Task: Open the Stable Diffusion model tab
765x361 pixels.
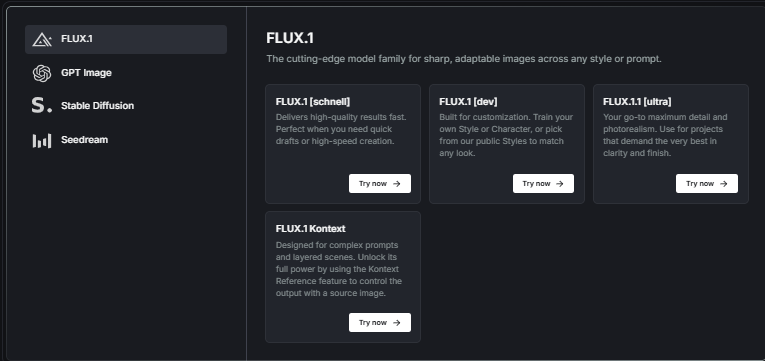Action: tap(126, 106)
